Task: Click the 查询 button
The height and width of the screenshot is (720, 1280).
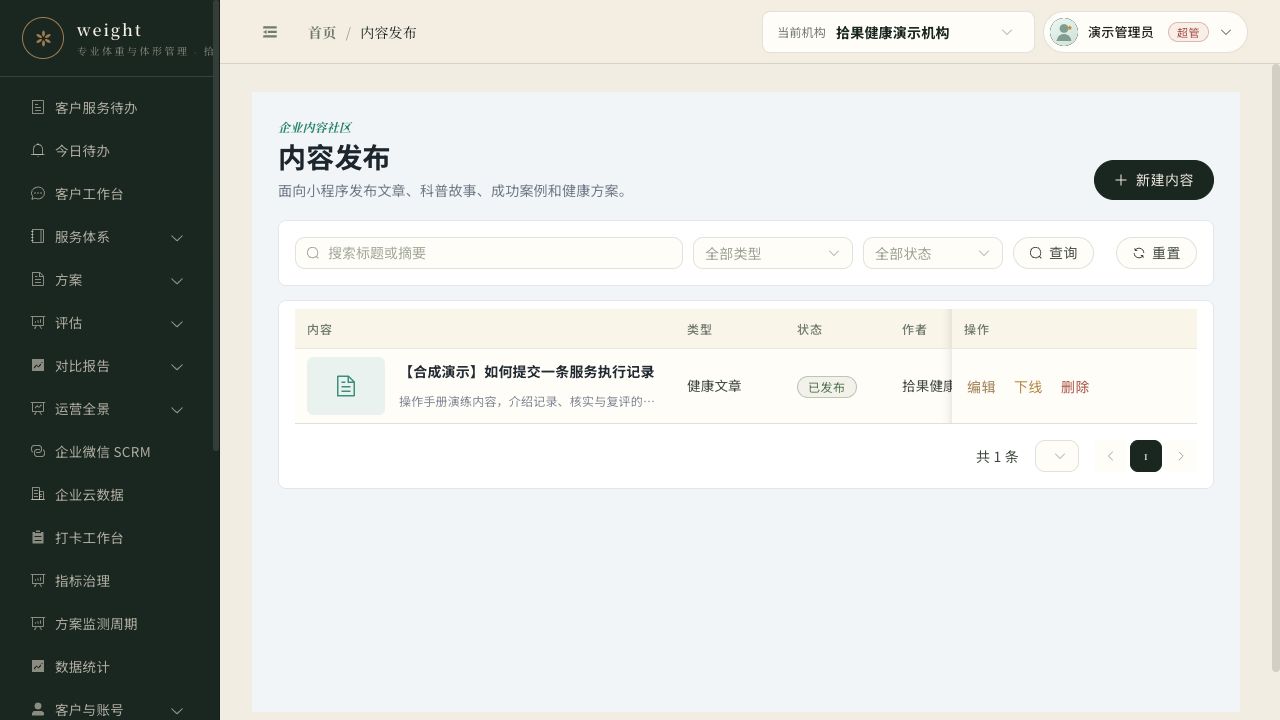Action: tap(1053, 253)
